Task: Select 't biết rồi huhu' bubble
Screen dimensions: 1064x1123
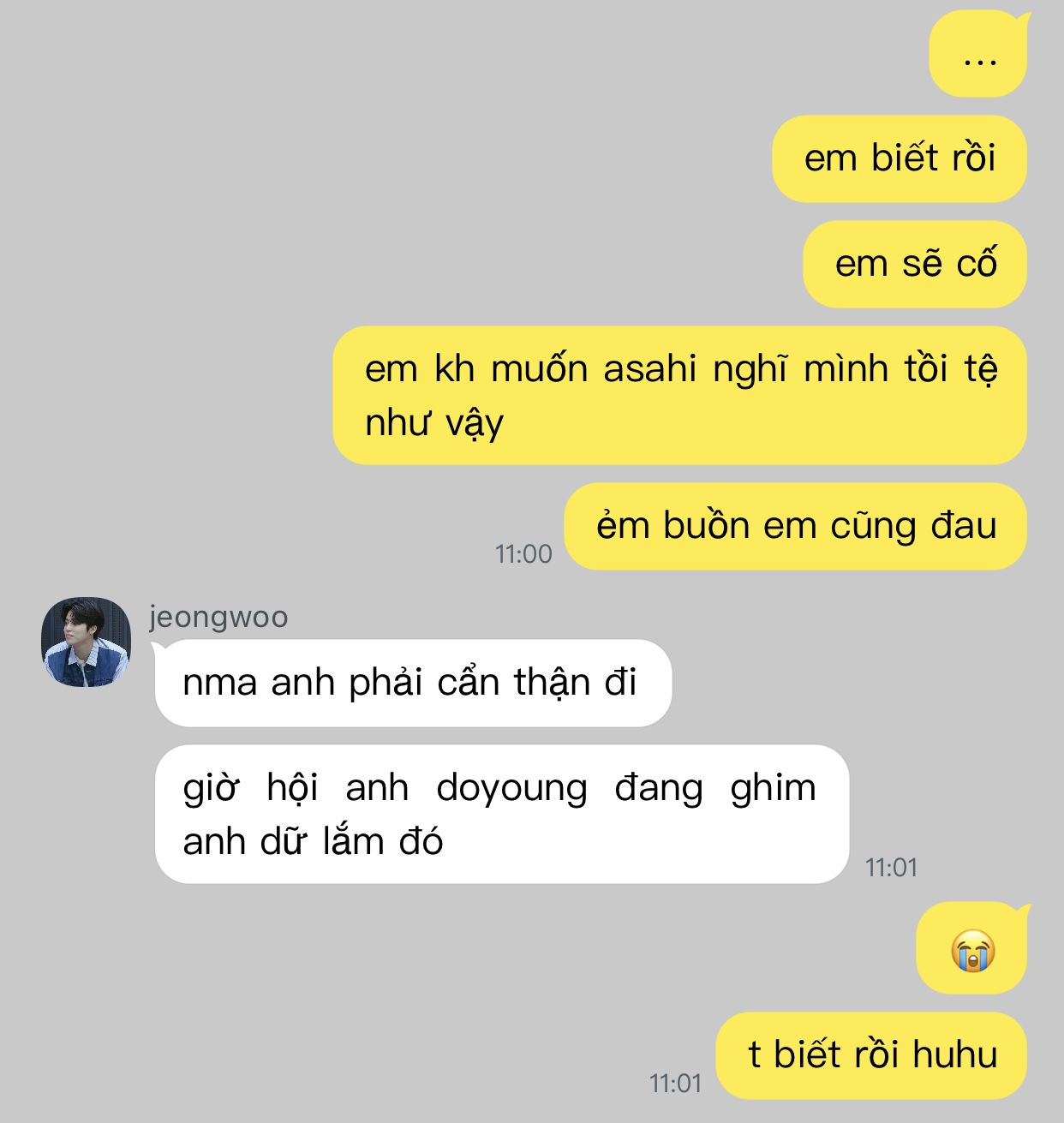Action: click(871, 1055)
